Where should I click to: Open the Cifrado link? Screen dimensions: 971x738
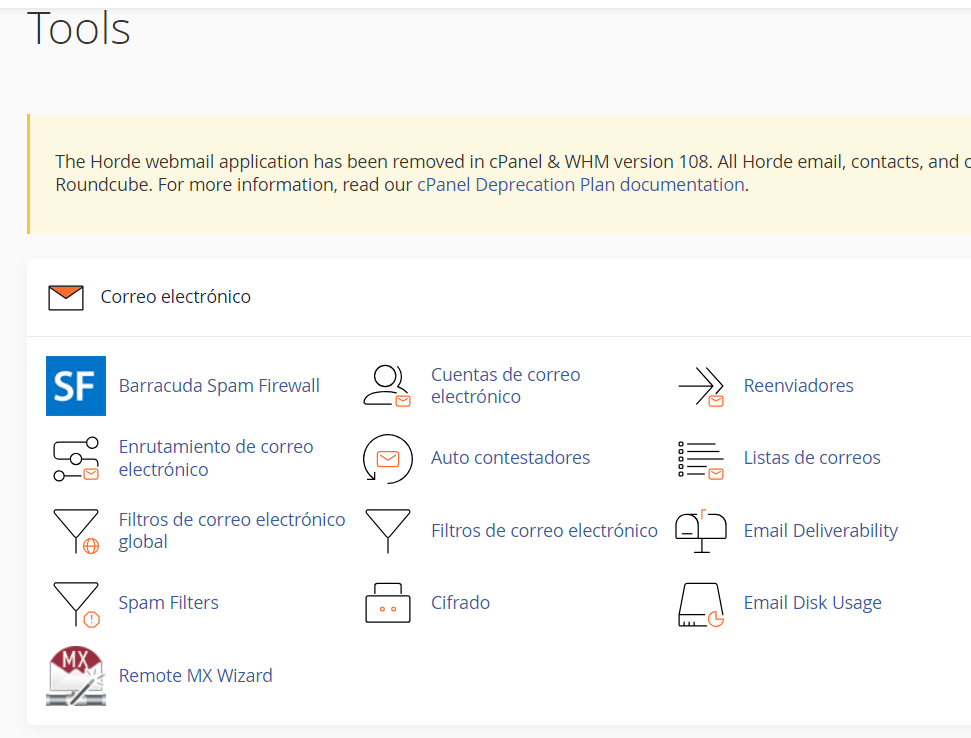coord(460,603)
